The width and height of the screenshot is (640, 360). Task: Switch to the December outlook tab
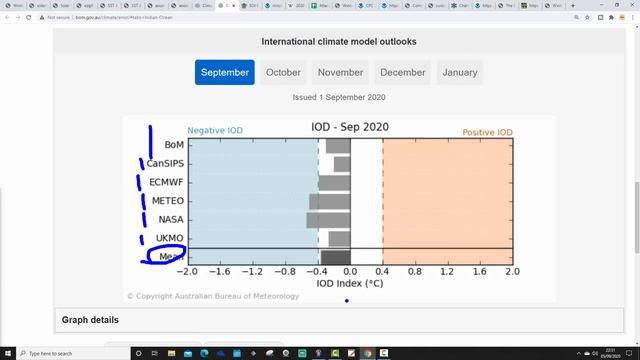pos(403,73)
